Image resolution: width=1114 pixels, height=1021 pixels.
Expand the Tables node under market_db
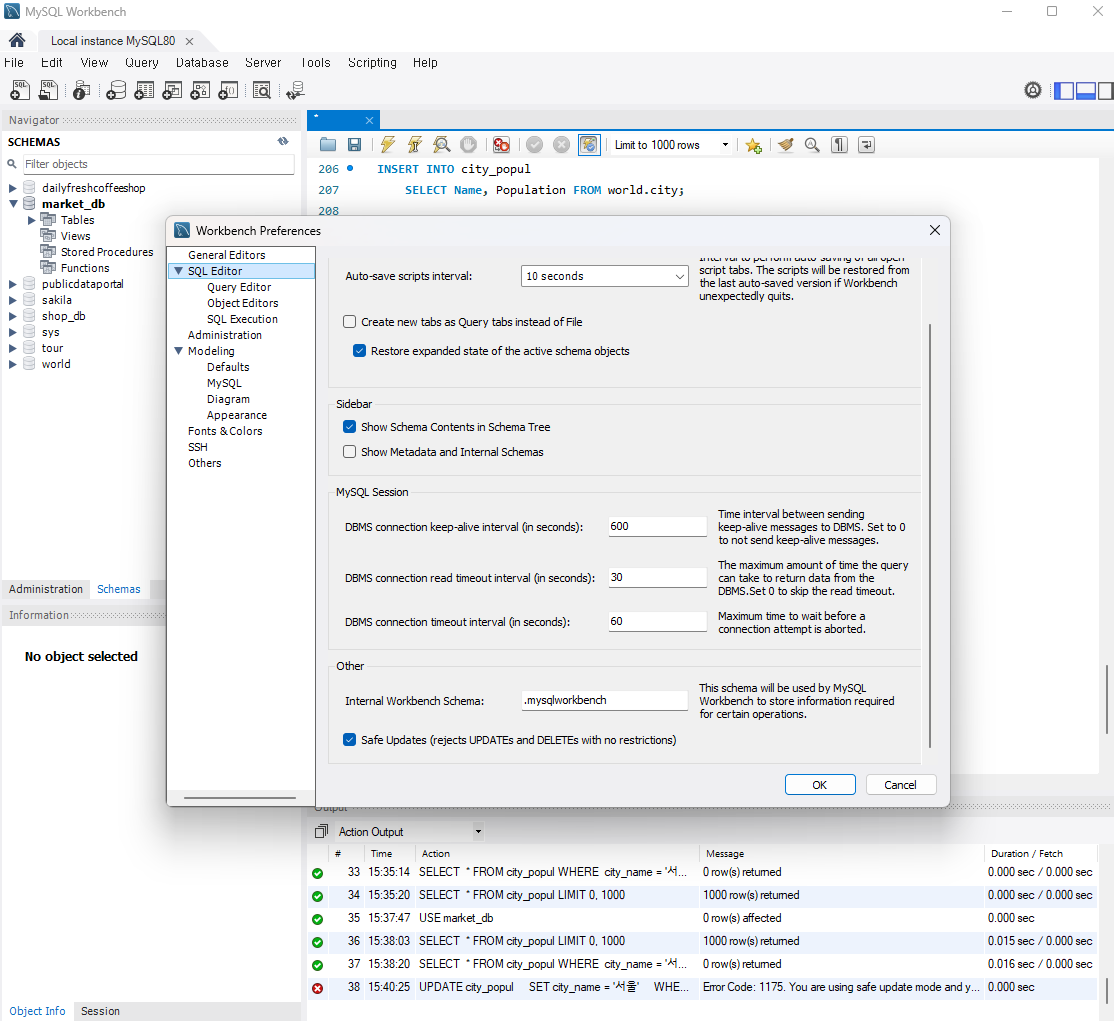tap(31, 220)
